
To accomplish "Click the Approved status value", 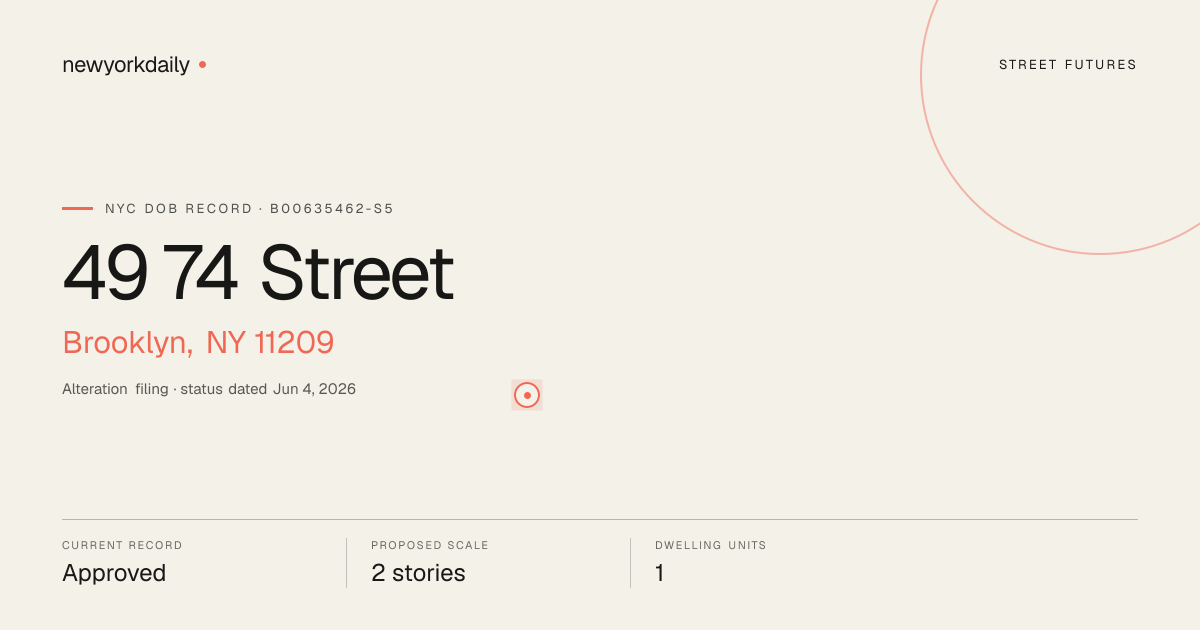I will coord(114,573).
